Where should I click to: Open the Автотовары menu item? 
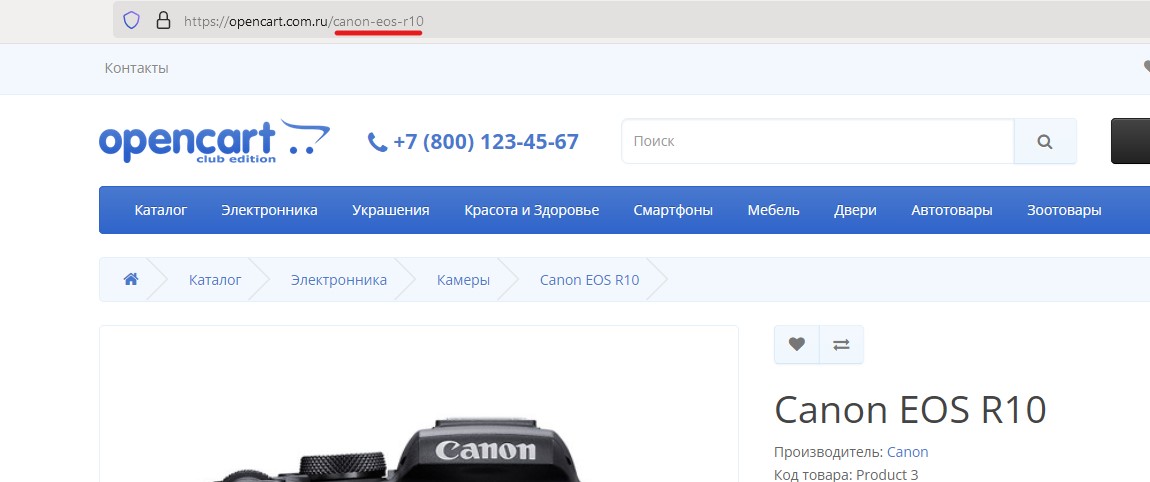click(x=952, y=211)
